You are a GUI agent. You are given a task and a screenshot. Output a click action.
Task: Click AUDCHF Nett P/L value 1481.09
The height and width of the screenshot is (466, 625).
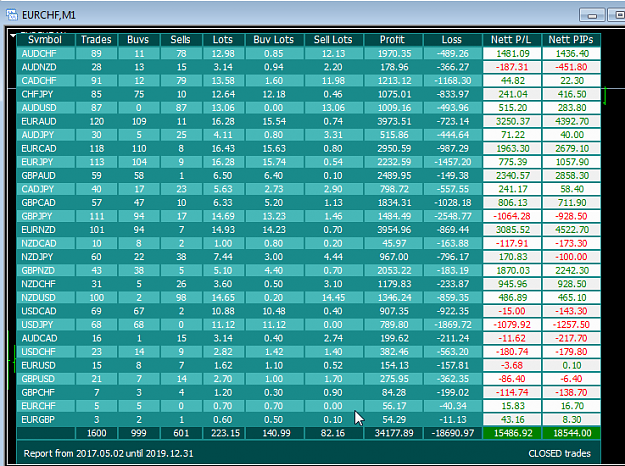[512, 53]
